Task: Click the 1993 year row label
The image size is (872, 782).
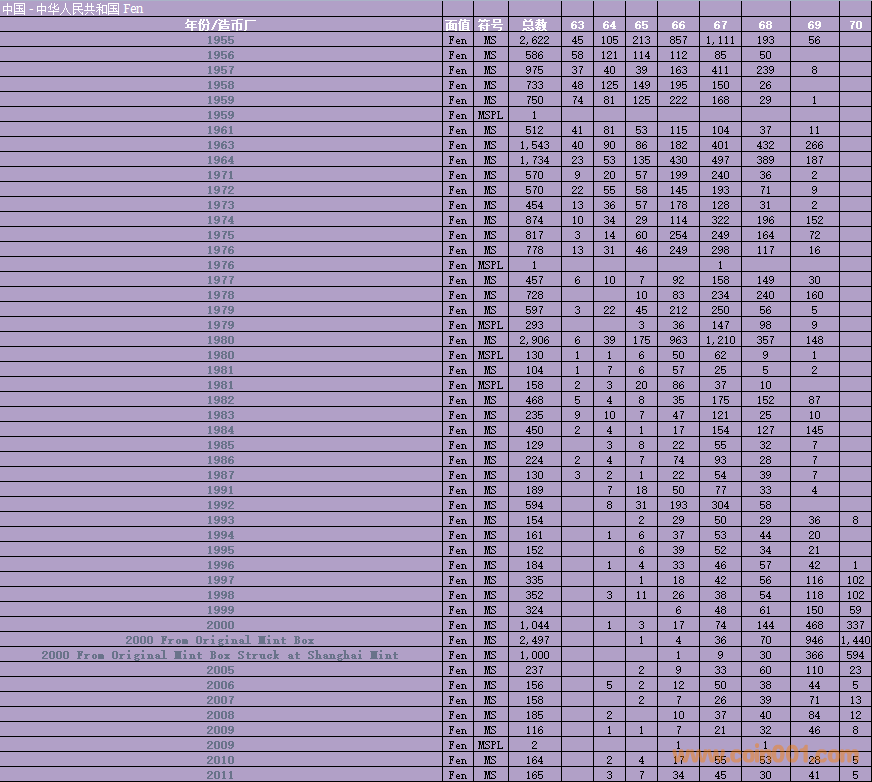Action: [220, 520]
